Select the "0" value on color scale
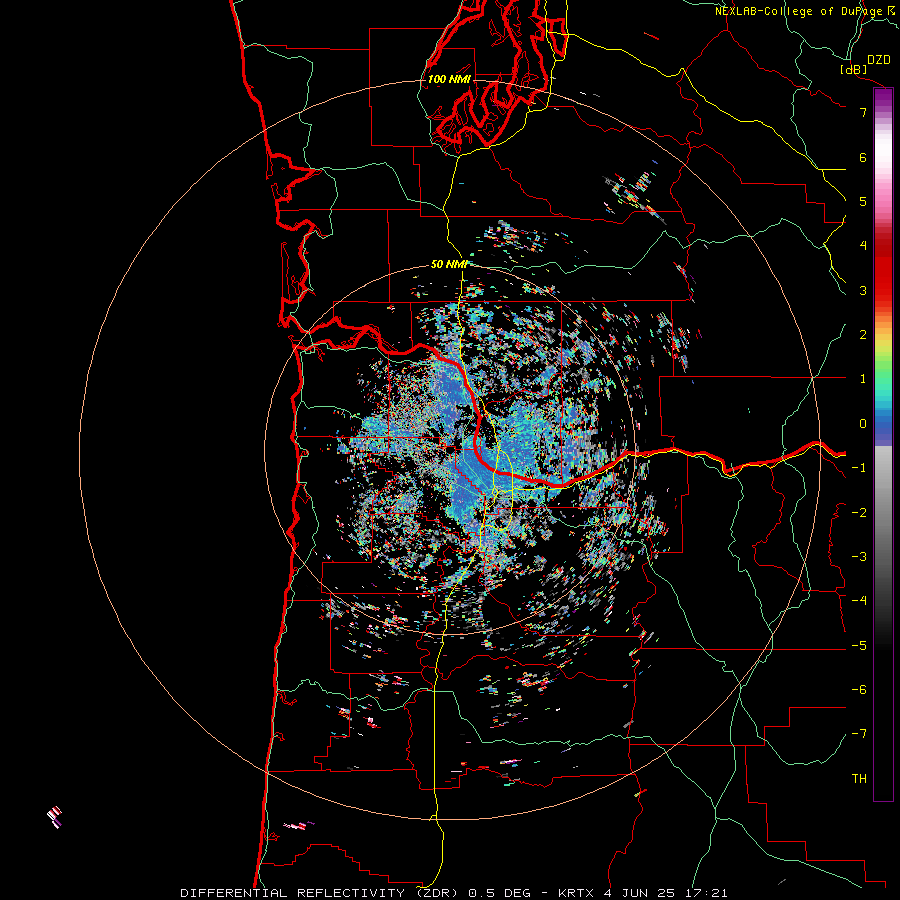Screen dimensions: 900x900 (863, 424)
